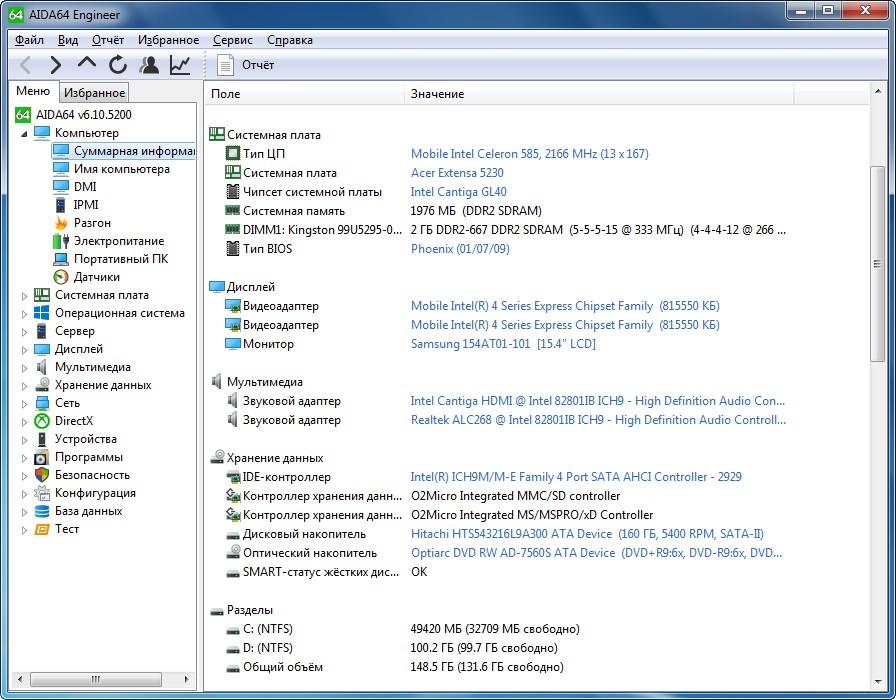Viewport: 896px width, 700px height.
Task: Click the Сеть network icon in tree
Action: click(x=42, y=403)
